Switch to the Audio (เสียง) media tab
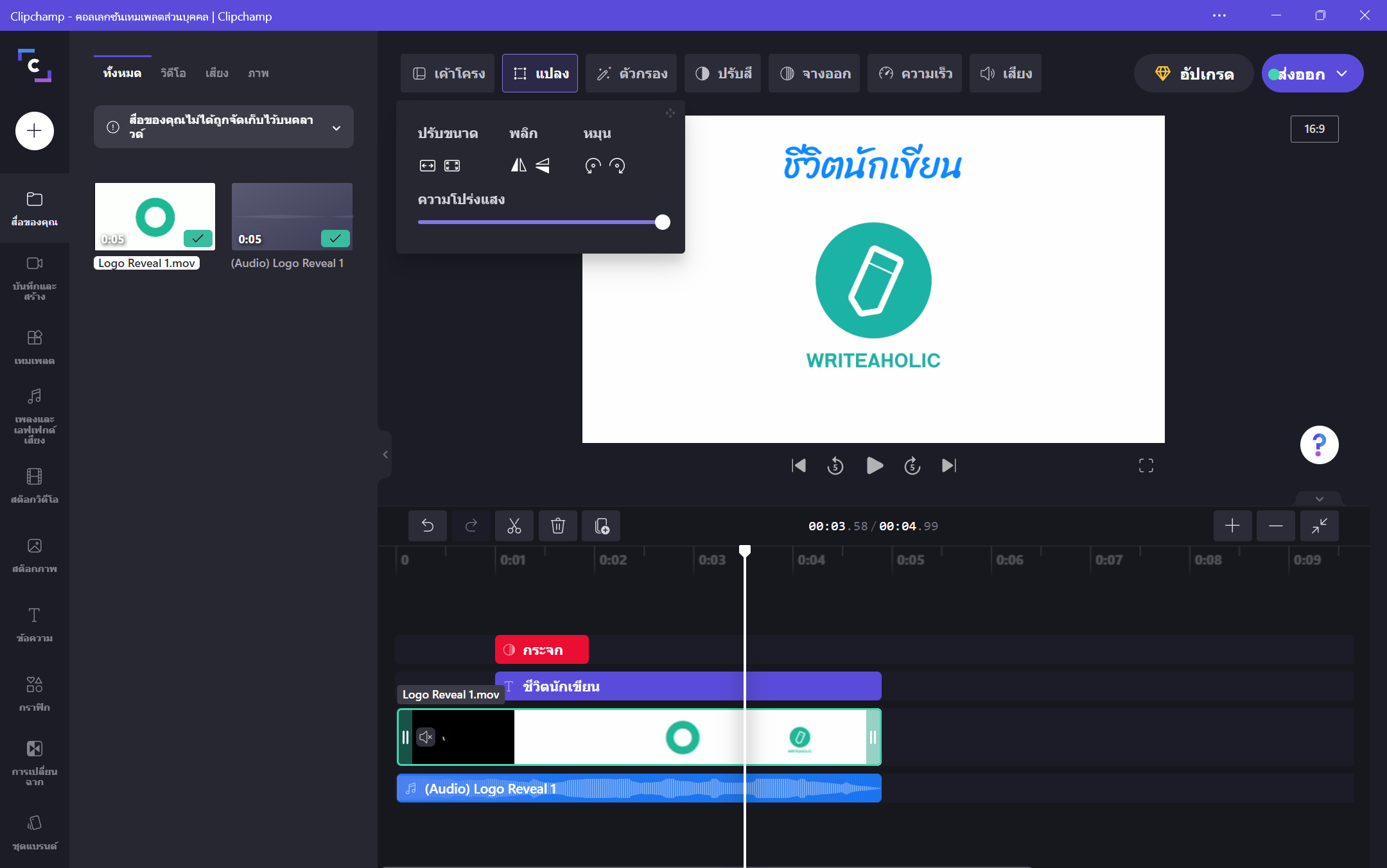1387x868 pixels. (217, 73)
